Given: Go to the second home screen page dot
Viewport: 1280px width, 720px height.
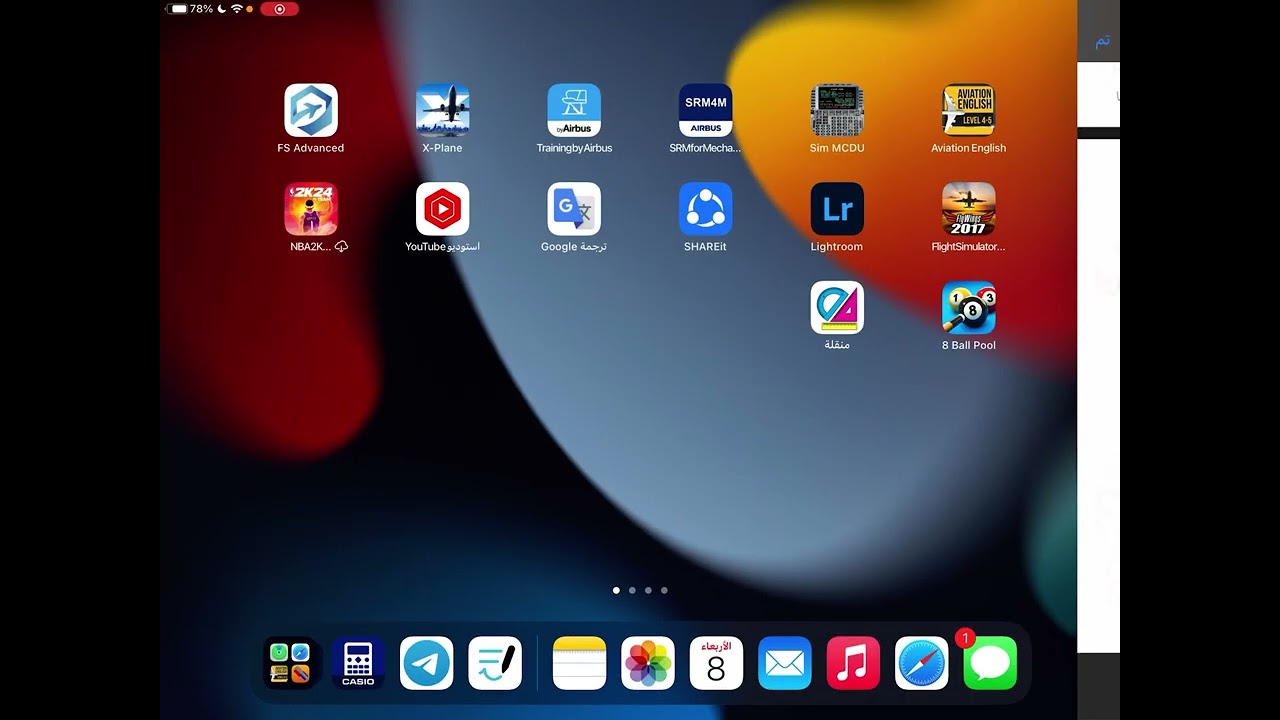Looking at the screenshot, I should coord(632,590).
